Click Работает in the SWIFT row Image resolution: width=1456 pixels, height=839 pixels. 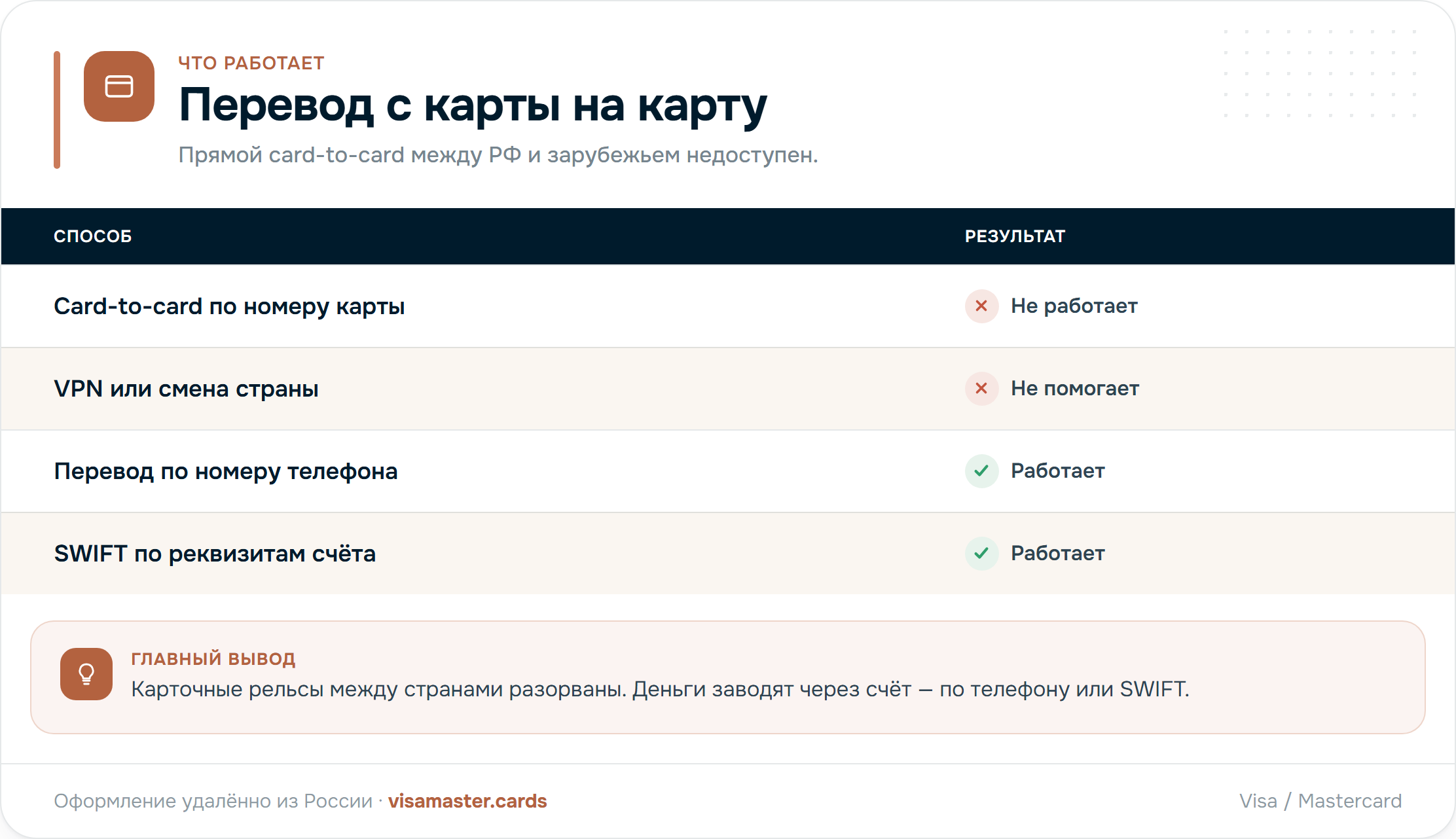1058,554
